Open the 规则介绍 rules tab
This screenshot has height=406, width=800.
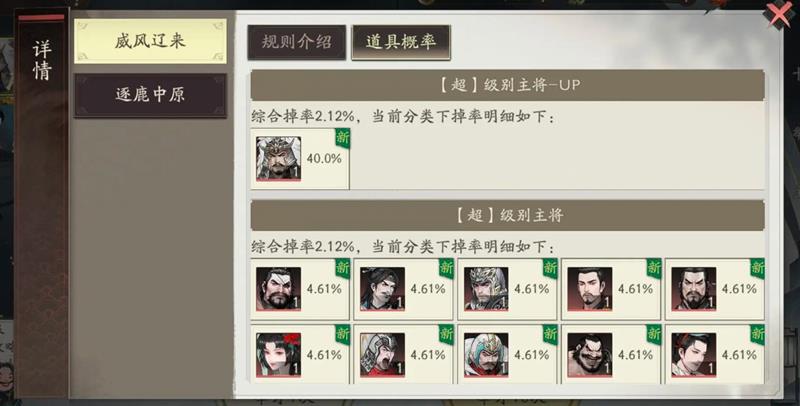pos(297,42)
